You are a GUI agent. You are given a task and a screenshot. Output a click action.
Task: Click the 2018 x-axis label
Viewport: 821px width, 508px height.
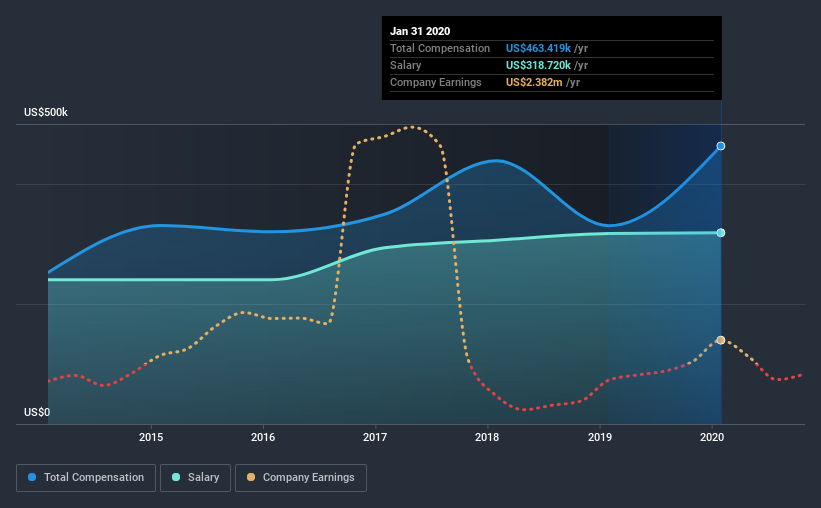click(487, 437)
